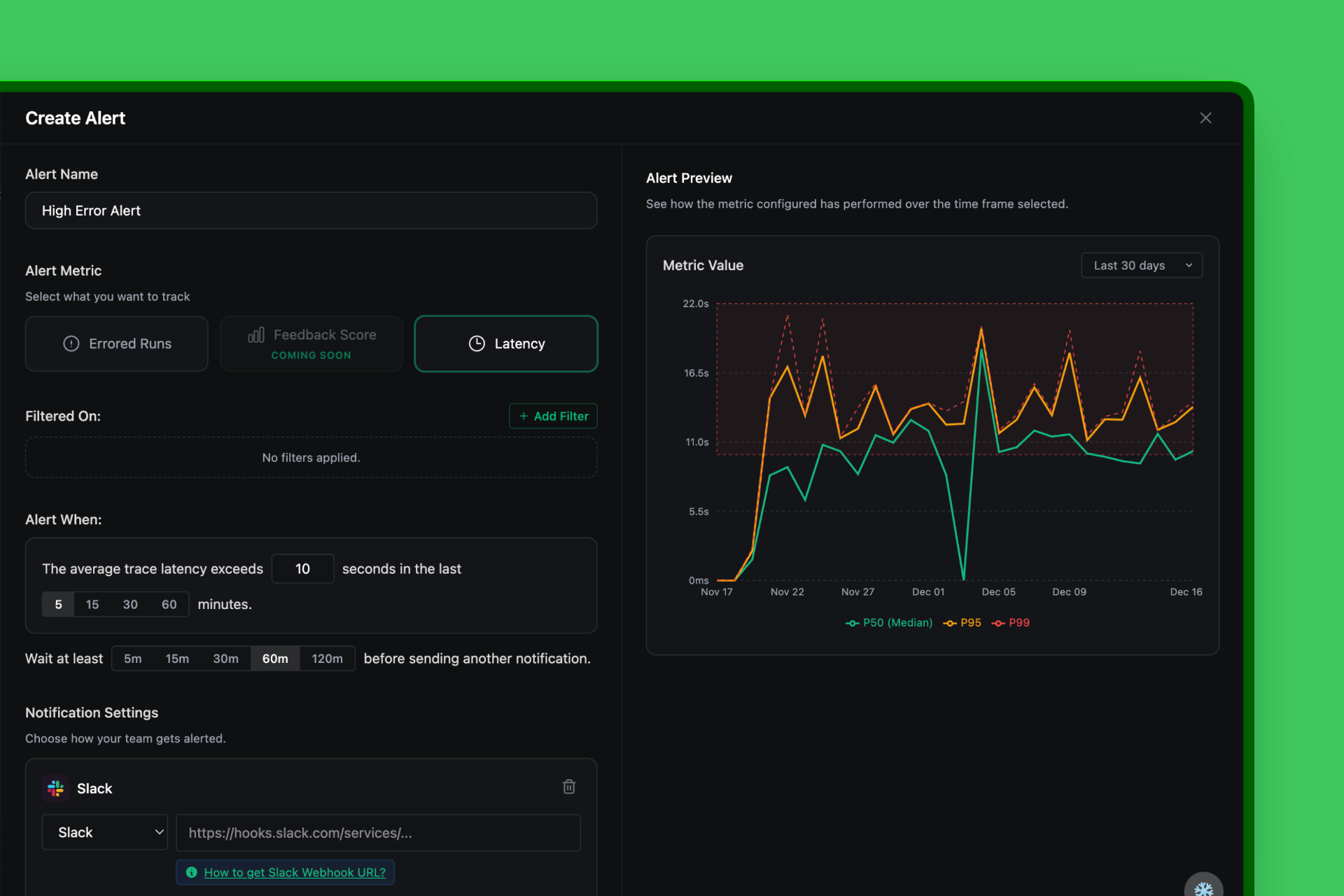Click the info icon beside webhook help link
This screenshot has width=1344, height=896.
(191, 872)
